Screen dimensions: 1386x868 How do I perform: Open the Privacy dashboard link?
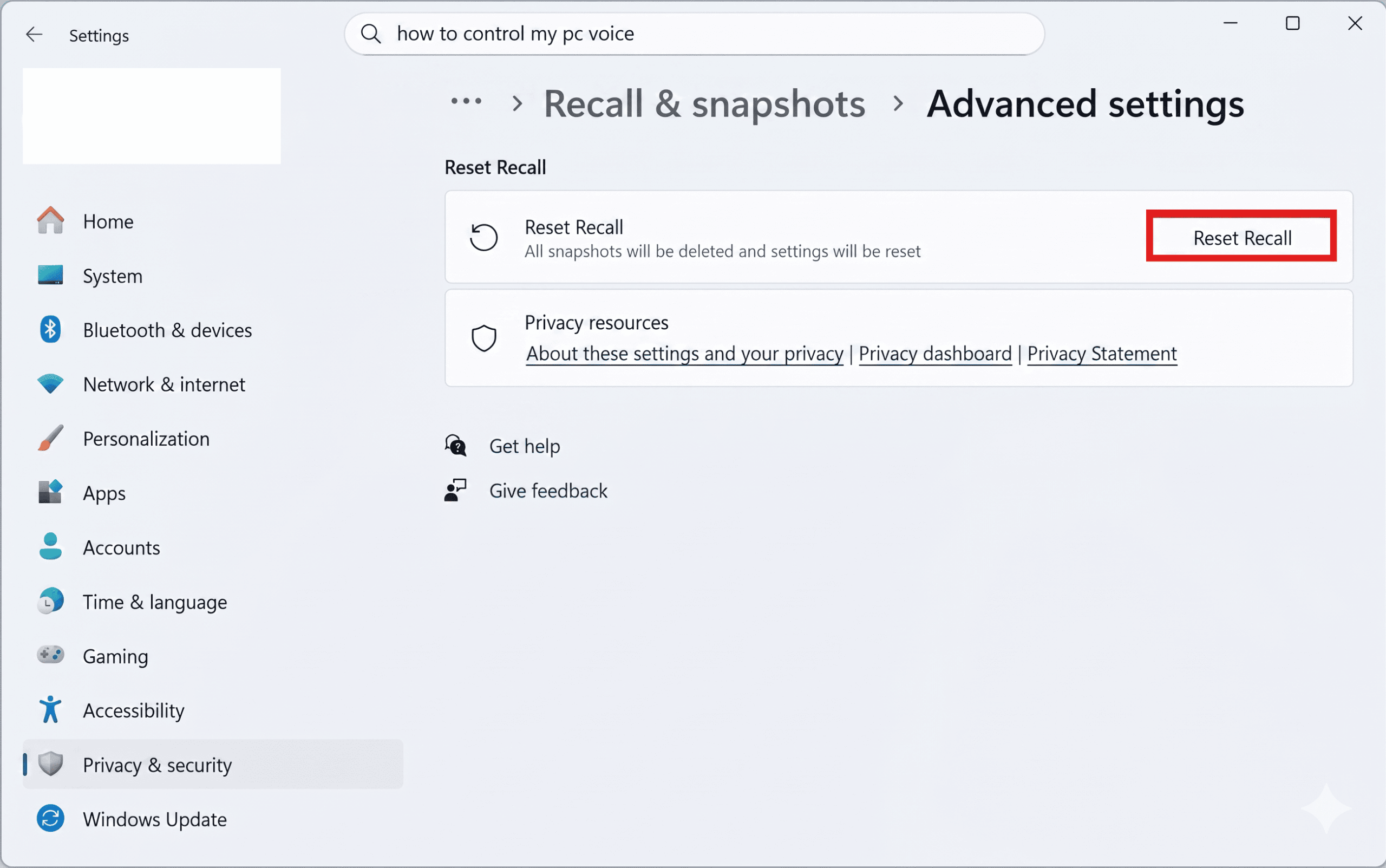(x=935, y=354)
